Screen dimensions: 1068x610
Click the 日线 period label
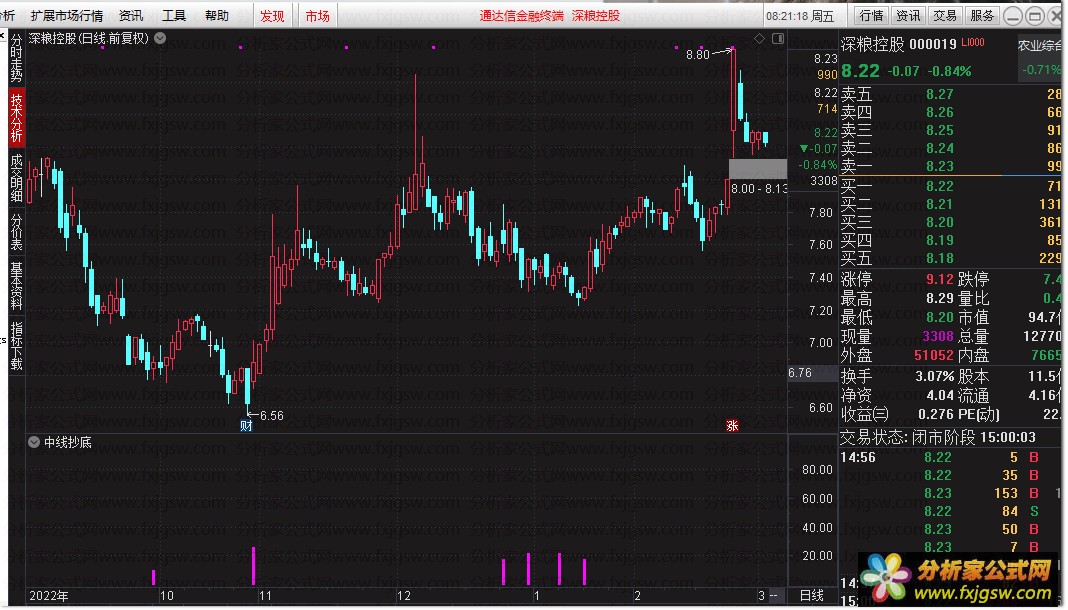(x=812, y=596)
